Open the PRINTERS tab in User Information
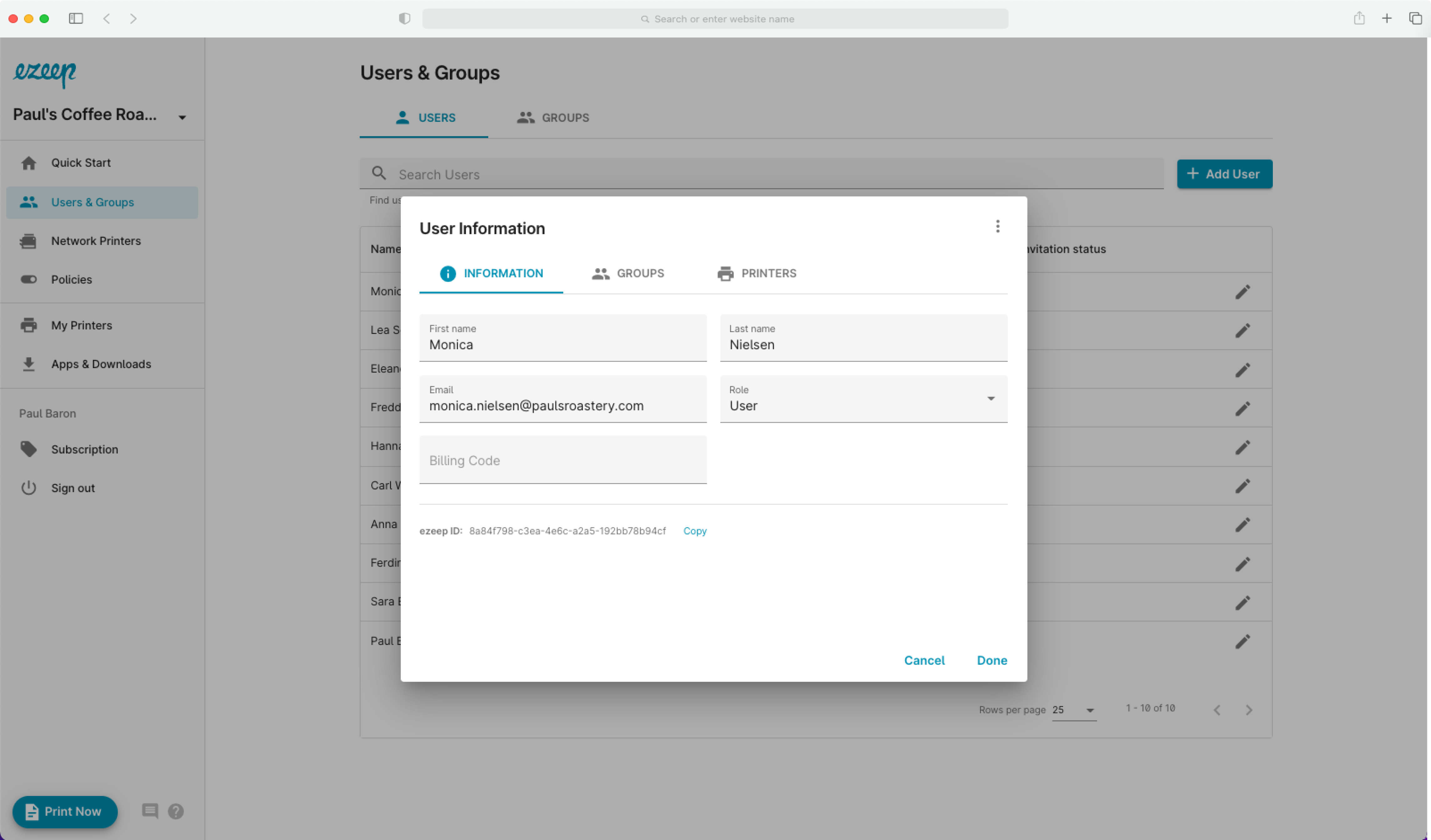The image size is (1431, 840). point(756,273)
